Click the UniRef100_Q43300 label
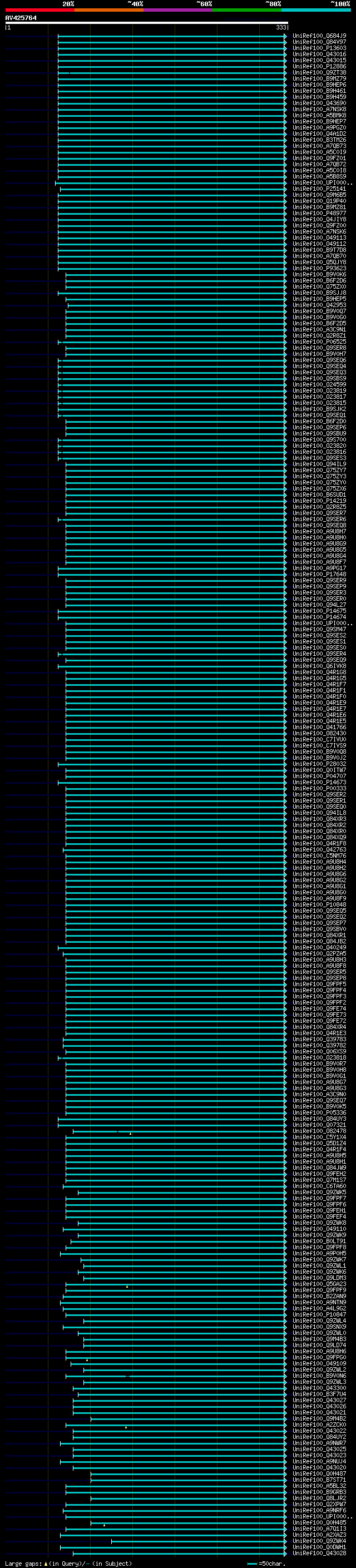356x1568 pixels. 319,1388
